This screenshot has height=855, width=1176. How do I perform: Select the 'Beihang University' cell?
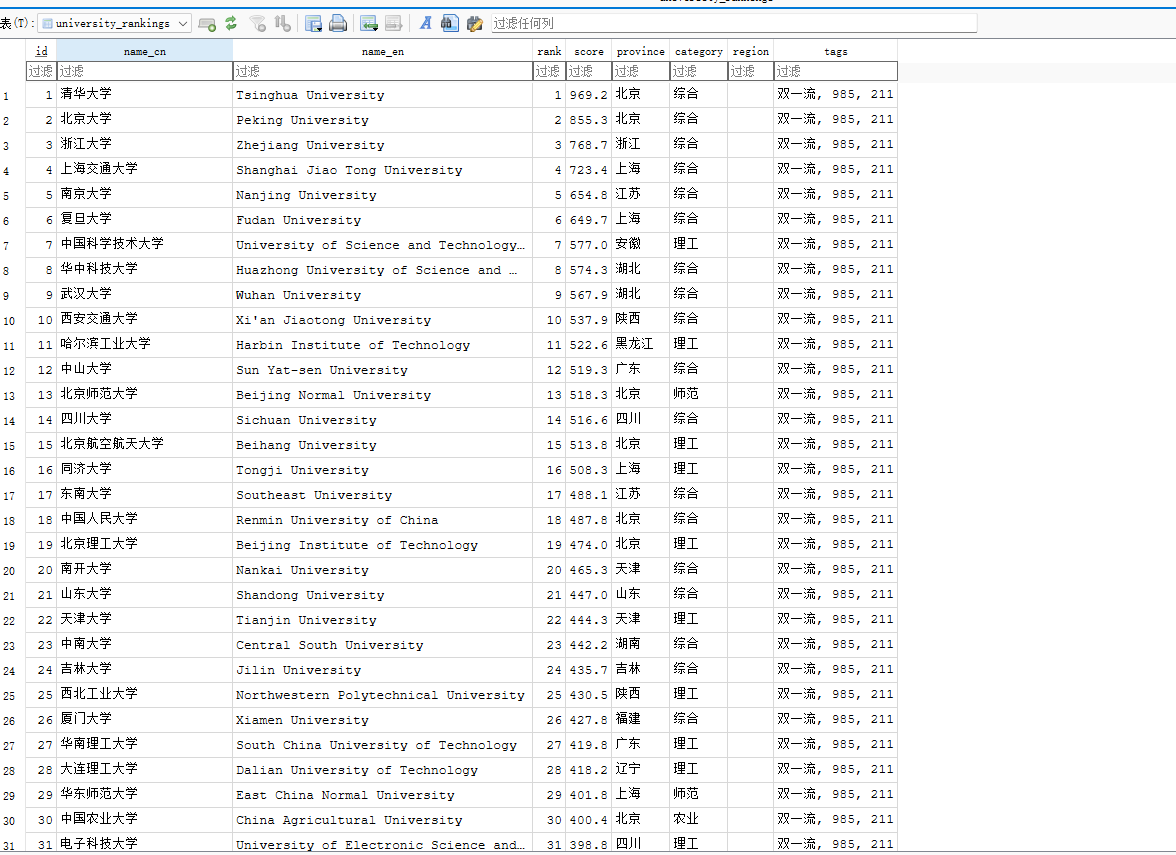[x=382, y=445]
